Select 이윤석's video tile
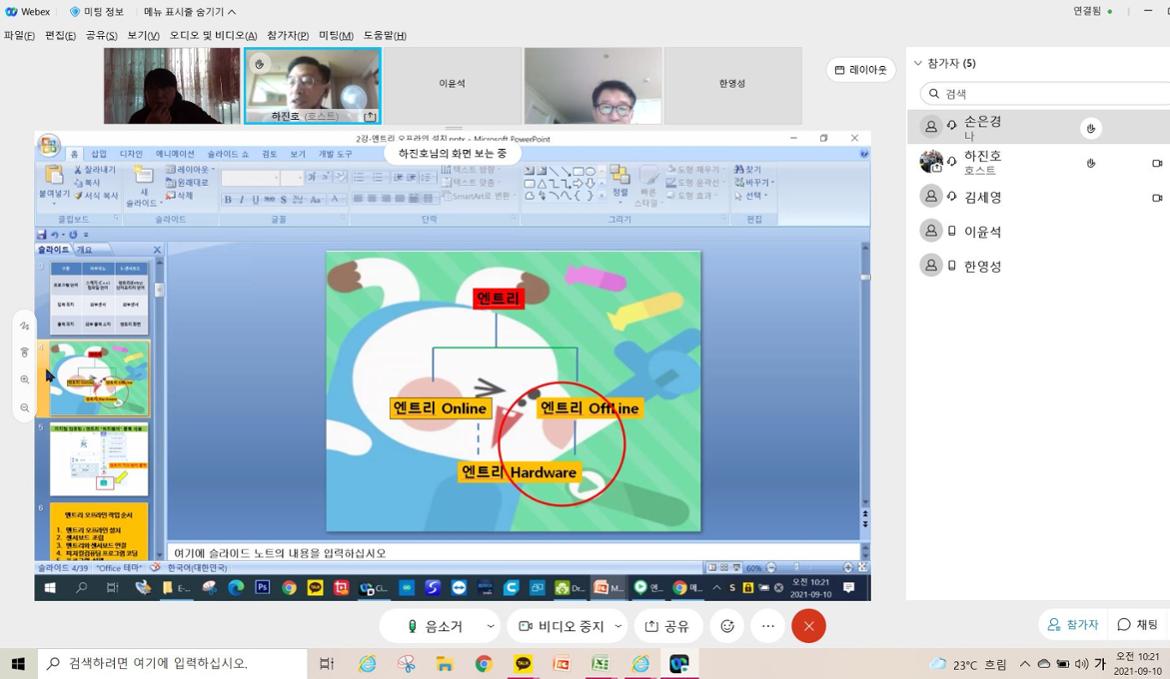The height and width of the screenshot is (679, 1170). click(452, 85)
